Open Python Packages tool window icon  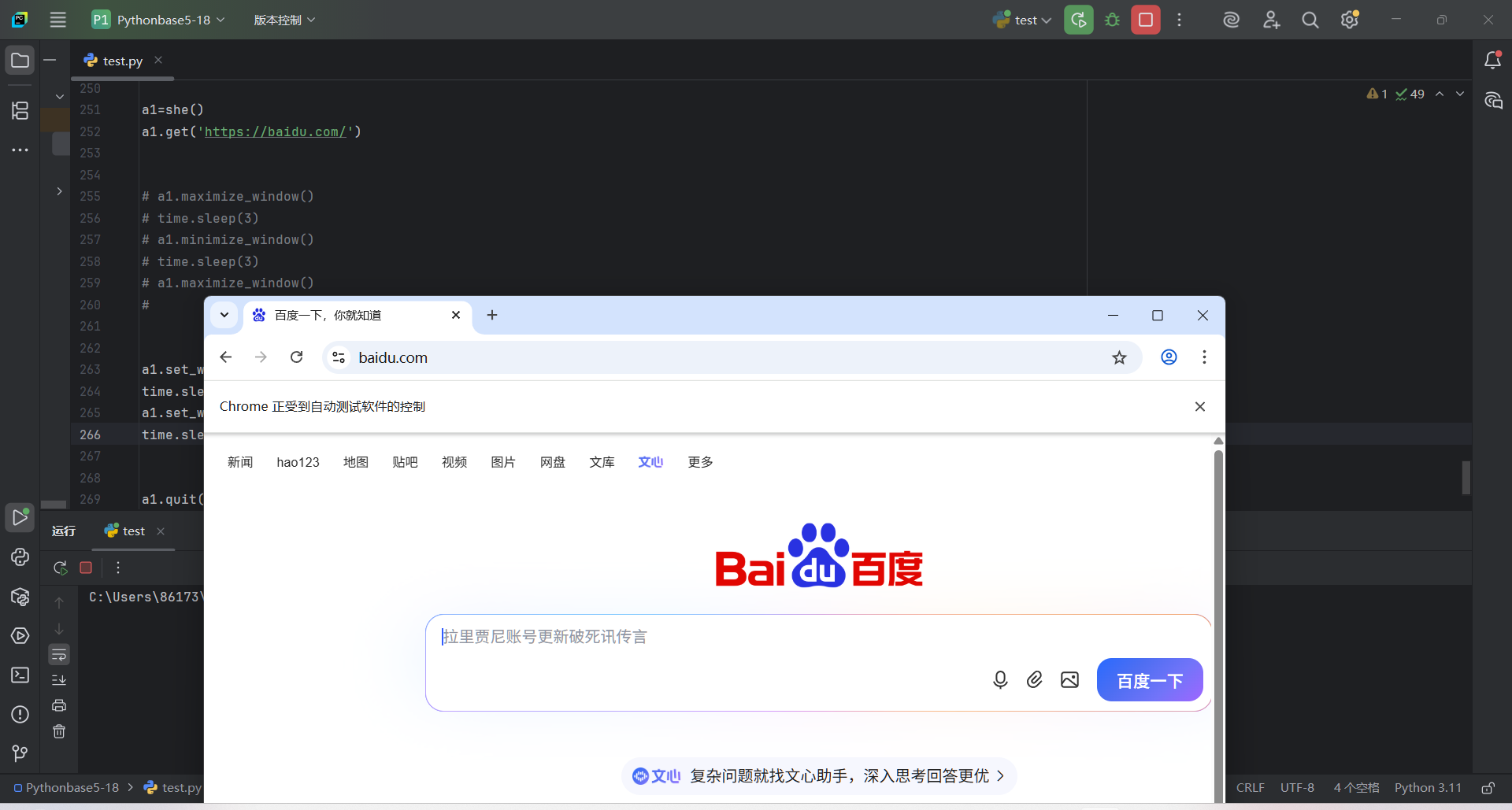(20, 597)
